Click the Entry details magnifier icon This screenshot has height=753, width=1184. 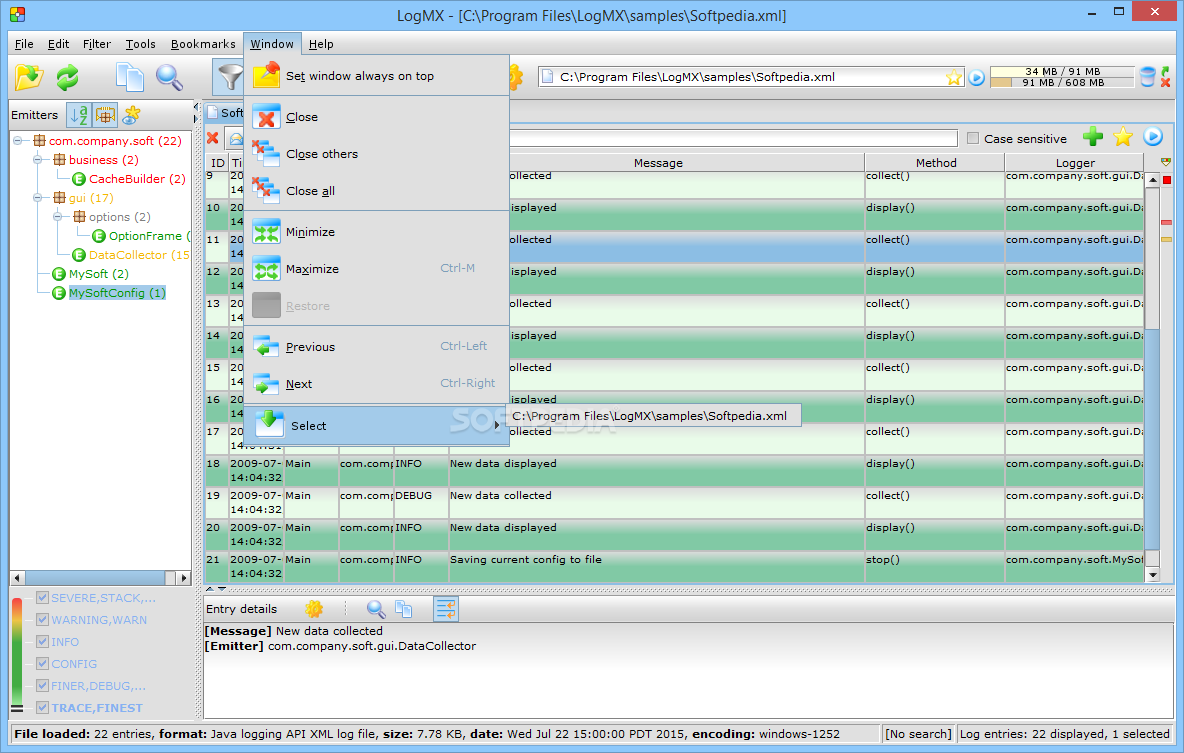tap(375, 609)
